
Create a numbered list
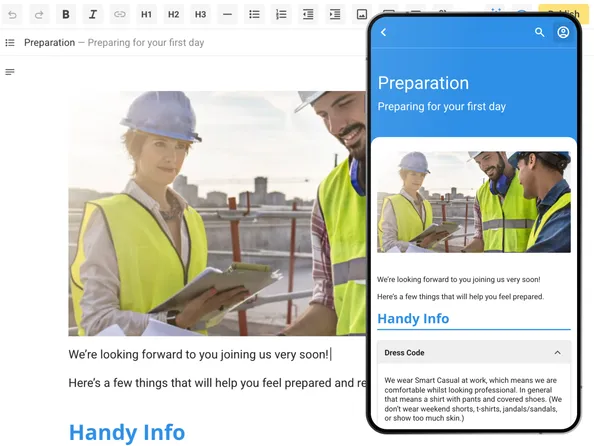281,15
